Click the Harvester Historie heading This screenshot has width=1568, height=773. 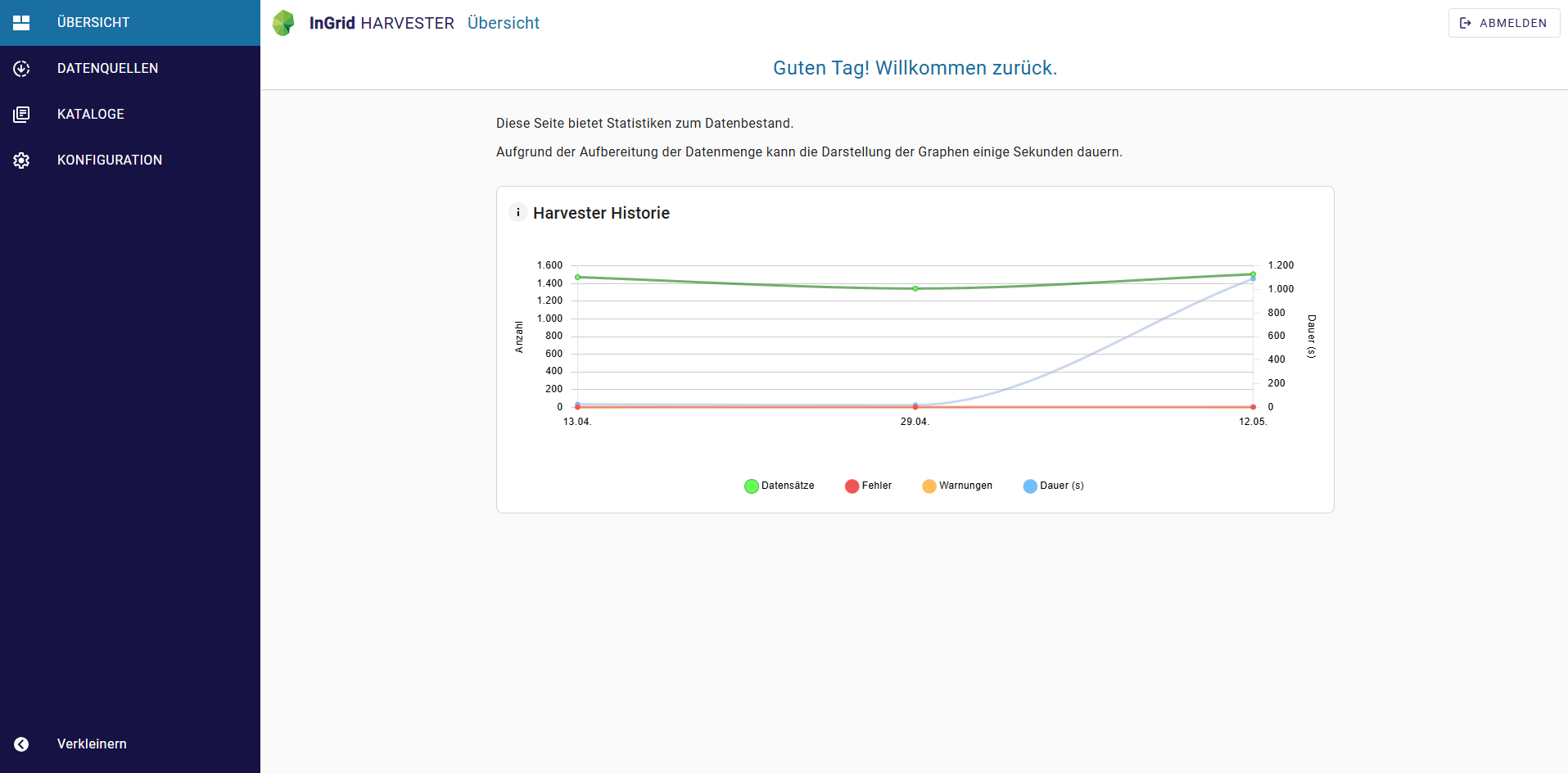pos(601,213)
